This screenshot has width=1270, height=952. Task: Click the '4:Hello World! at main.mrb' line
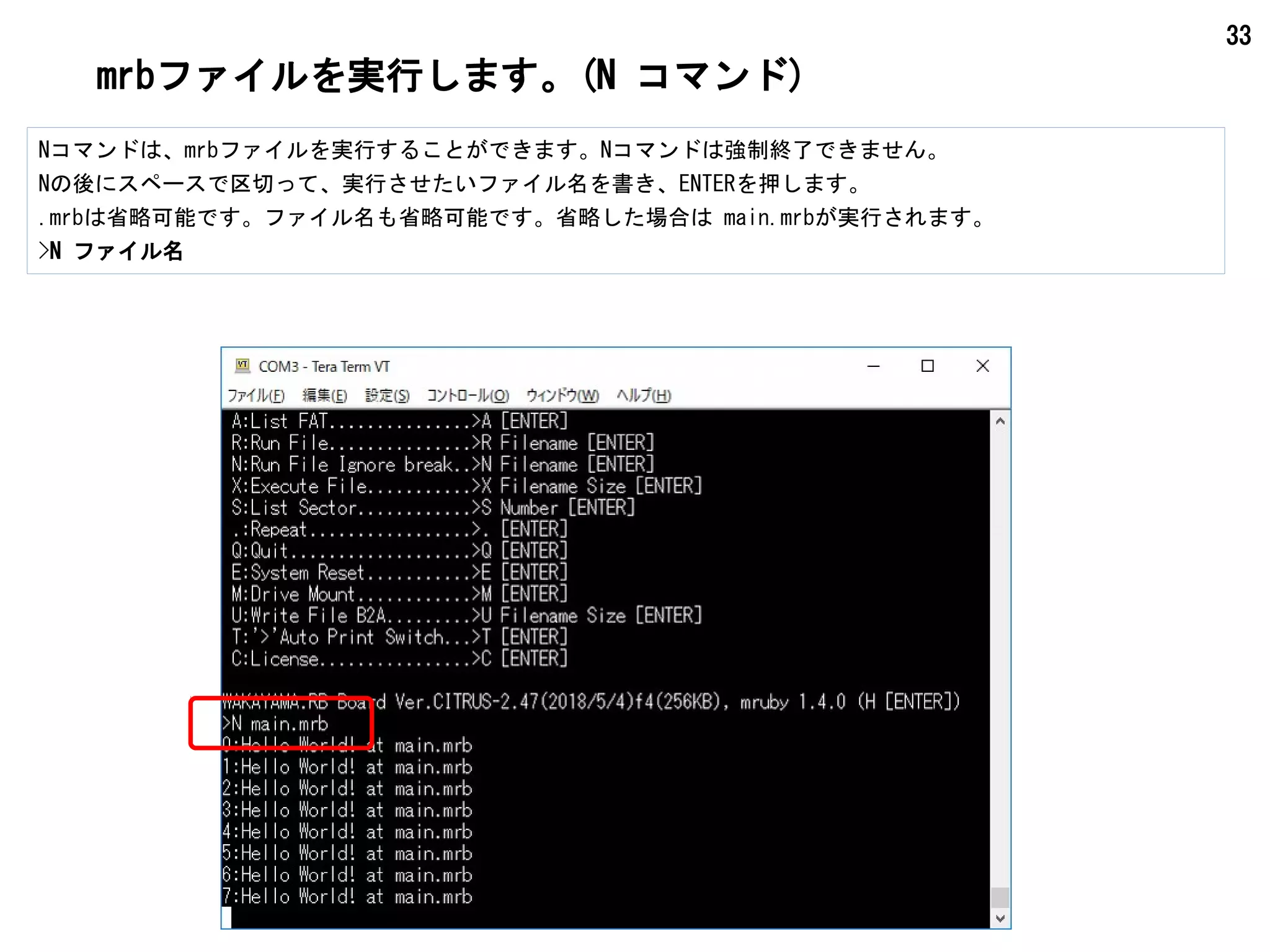pos(347,832)
